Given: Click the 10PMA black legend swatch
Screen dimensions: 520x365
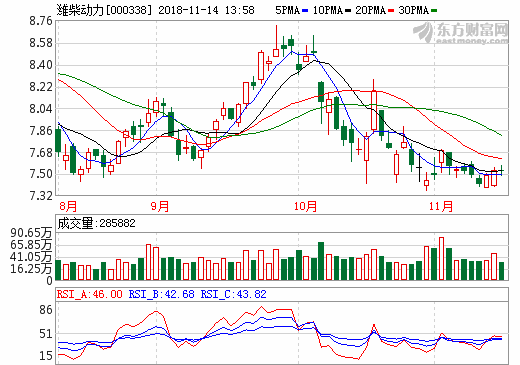Looking at the screenshot, I should click(x=348, y=11).
